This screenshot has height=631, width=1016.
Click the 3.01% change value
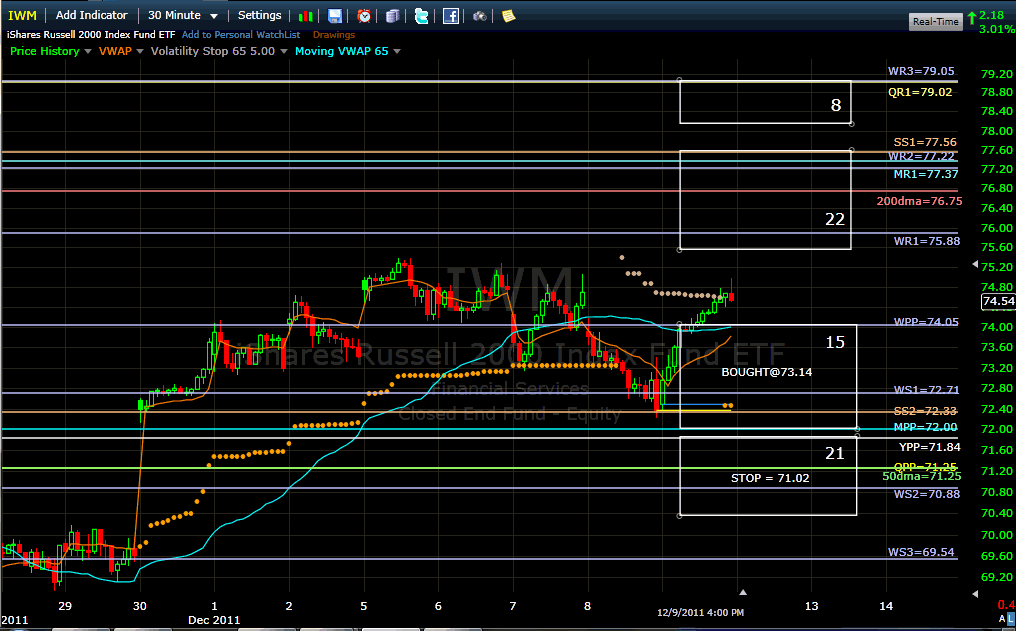[997, 29]
